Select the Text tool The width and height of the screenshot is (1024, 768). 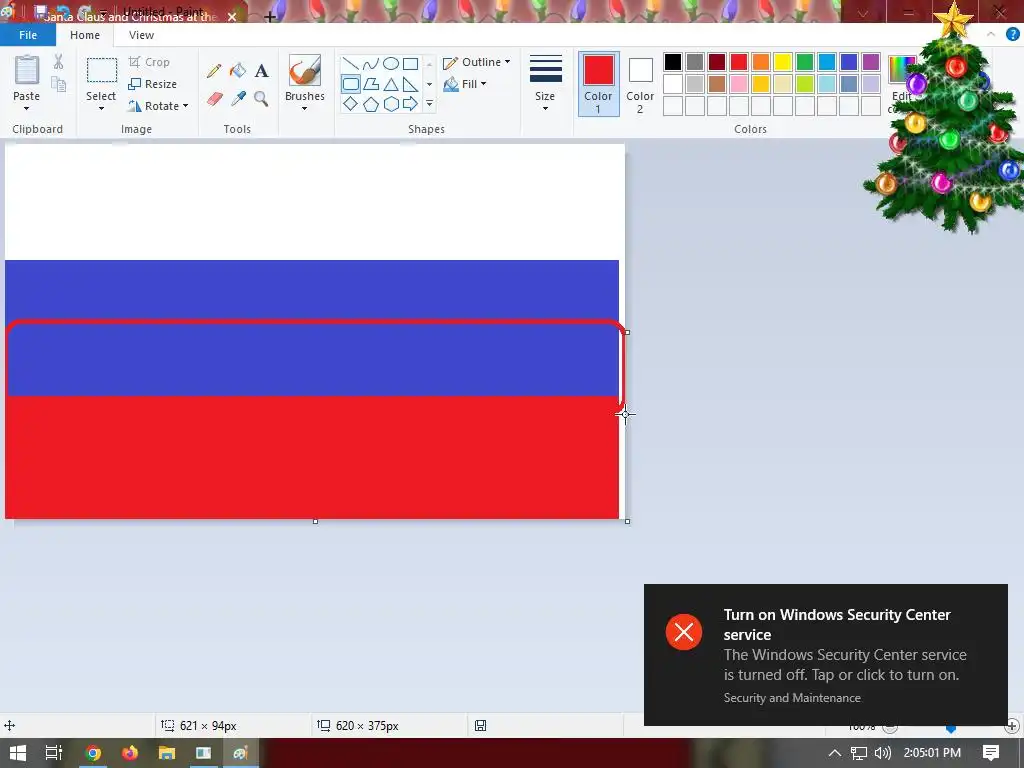[x=261, y=71]
